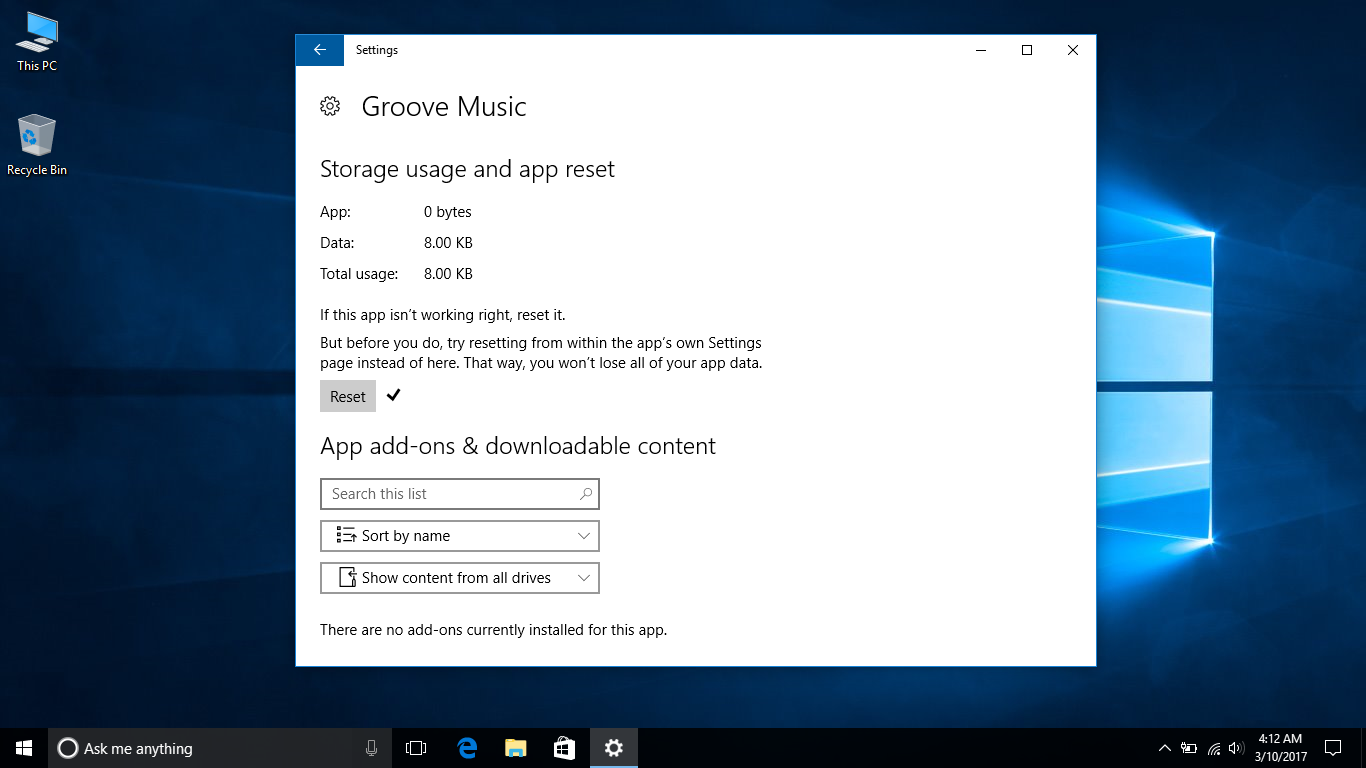Focus the Search this list field
This screenshot has height=768, width=1366.
pos(459,494)
